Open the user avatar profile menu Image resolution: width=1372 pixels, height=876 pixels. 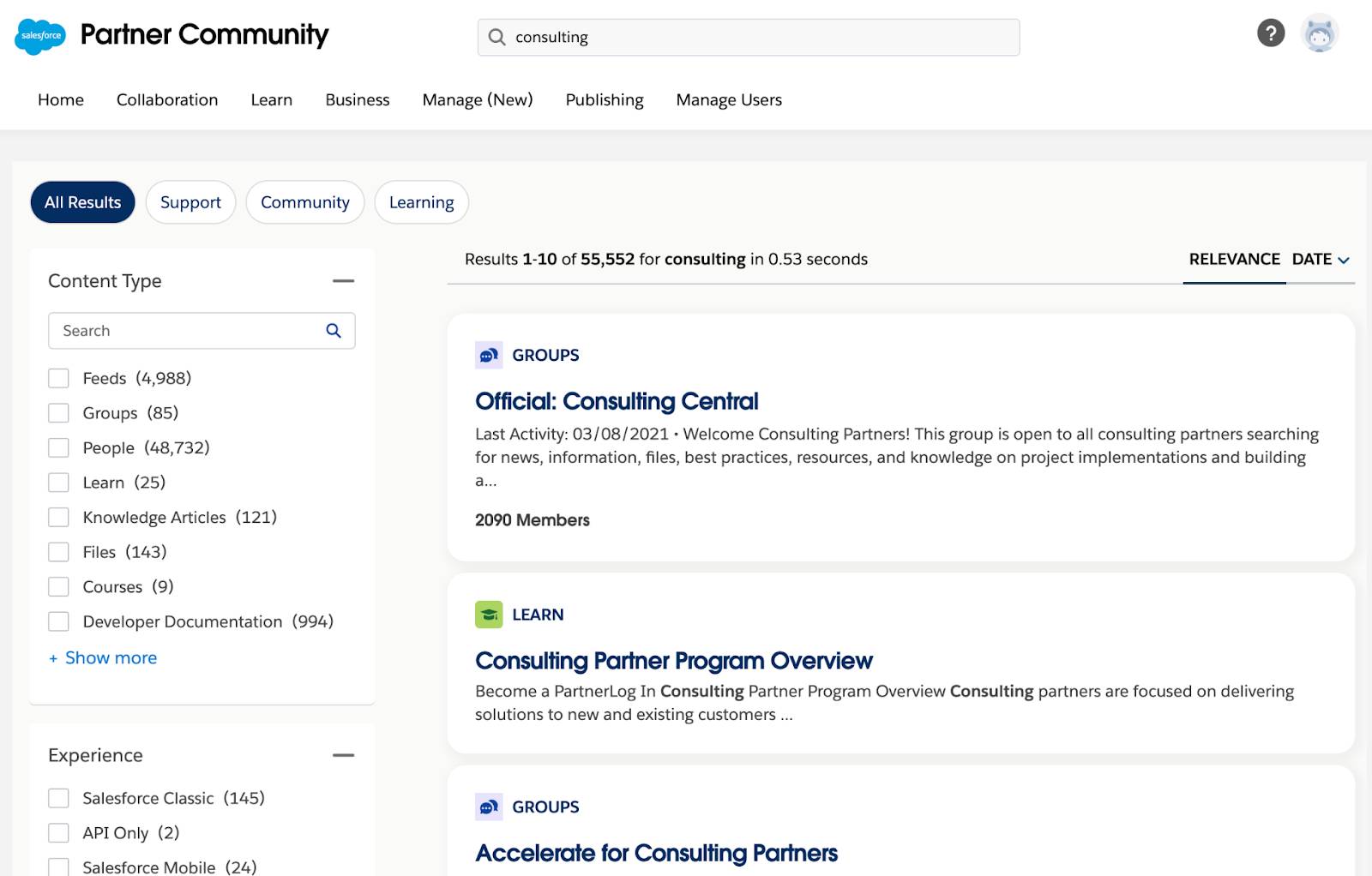click(1319, 34)
